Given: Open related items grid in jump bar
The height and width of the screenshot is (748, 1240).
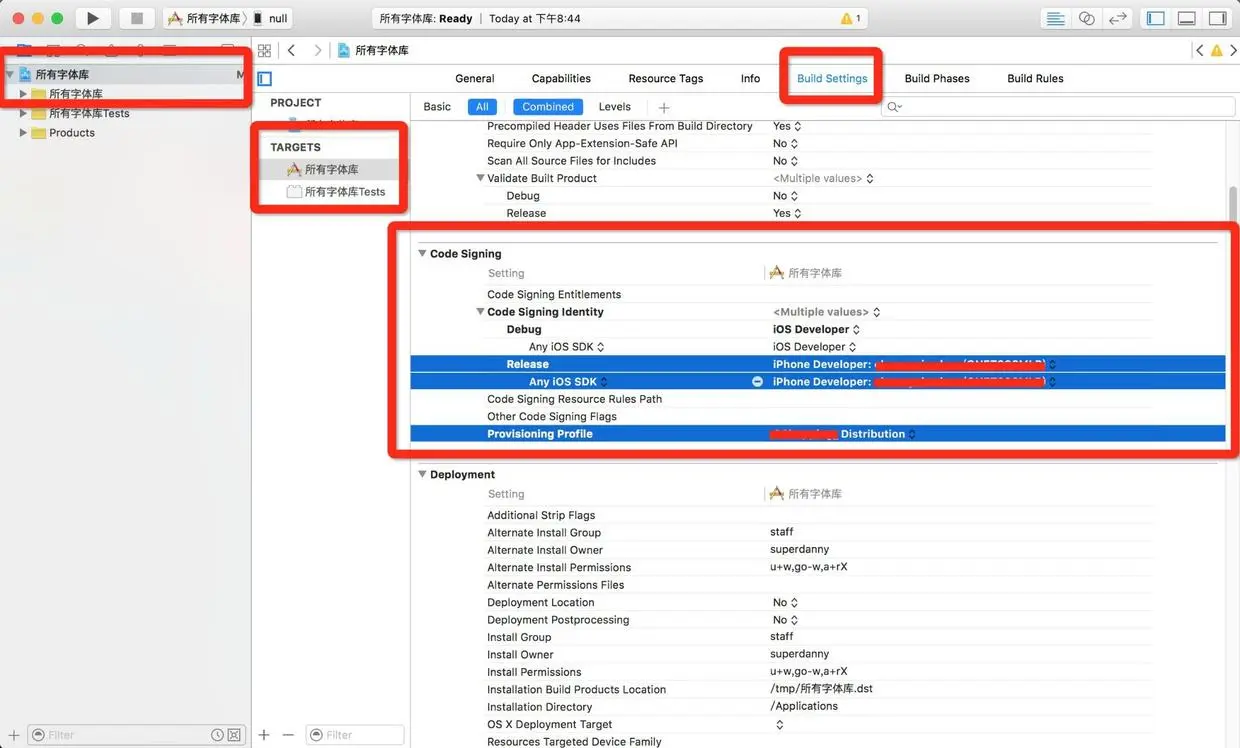Looking at the screenshot, I should coord(264,50).
